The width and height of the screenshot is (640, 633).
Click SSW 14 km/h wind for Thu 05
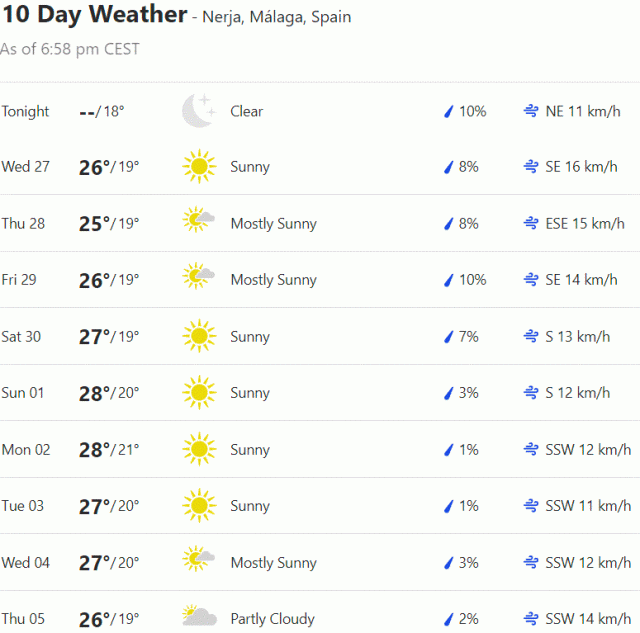(588, 619)
